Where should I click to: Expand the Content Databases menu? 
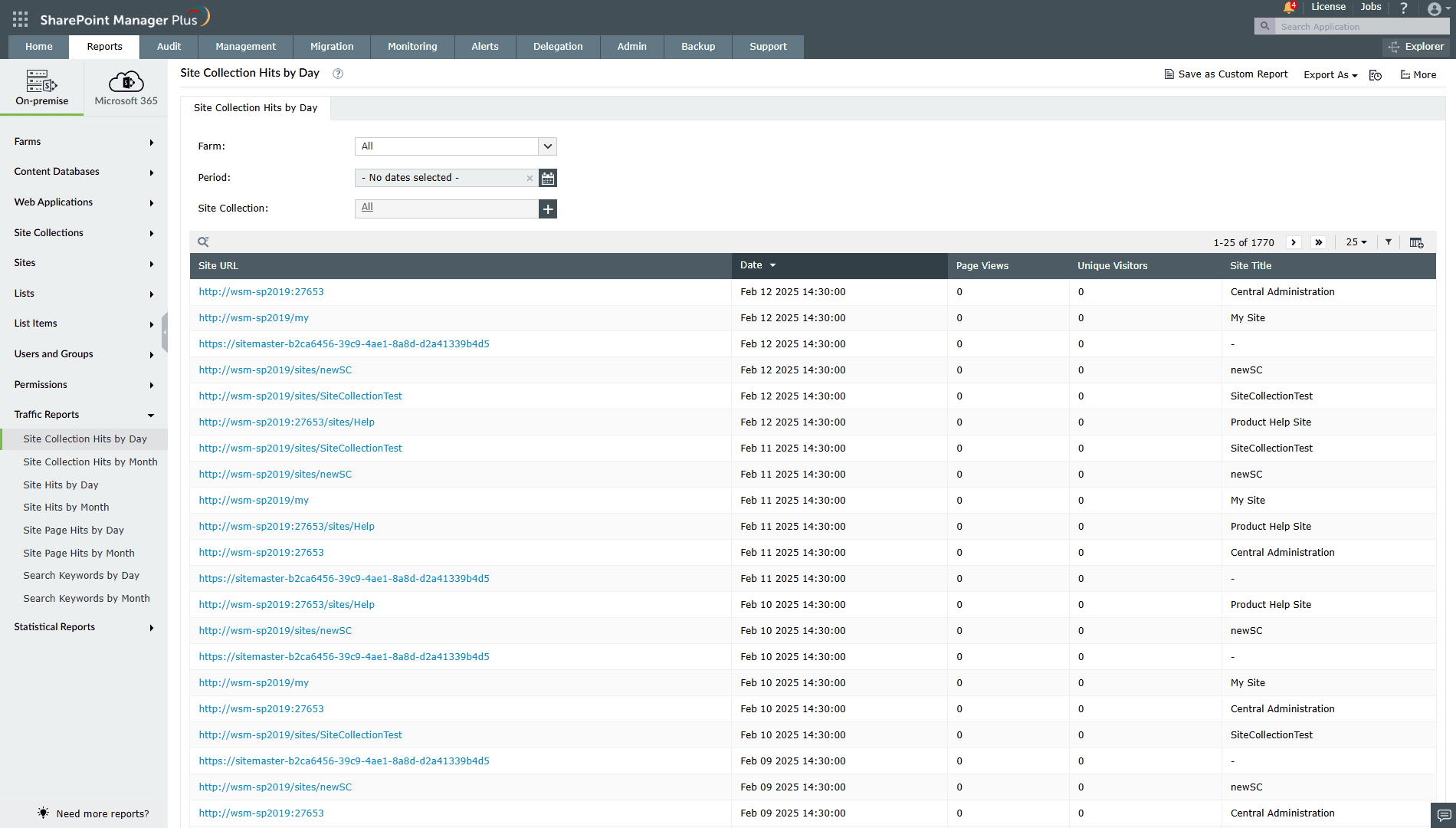point(84,172)
